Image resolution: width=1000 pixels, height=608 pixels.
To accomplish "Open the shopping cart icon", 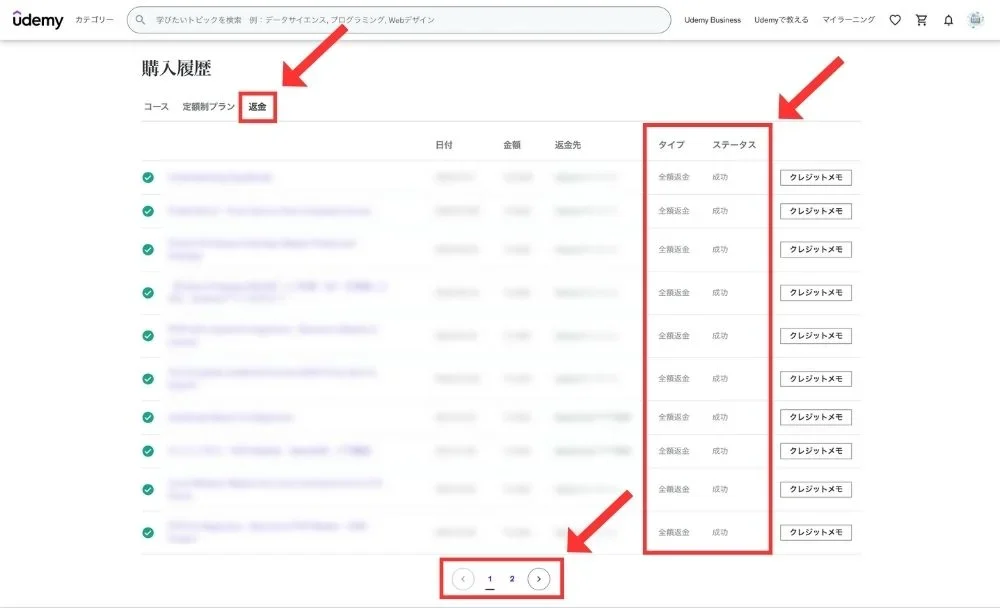I will point(922,20).
